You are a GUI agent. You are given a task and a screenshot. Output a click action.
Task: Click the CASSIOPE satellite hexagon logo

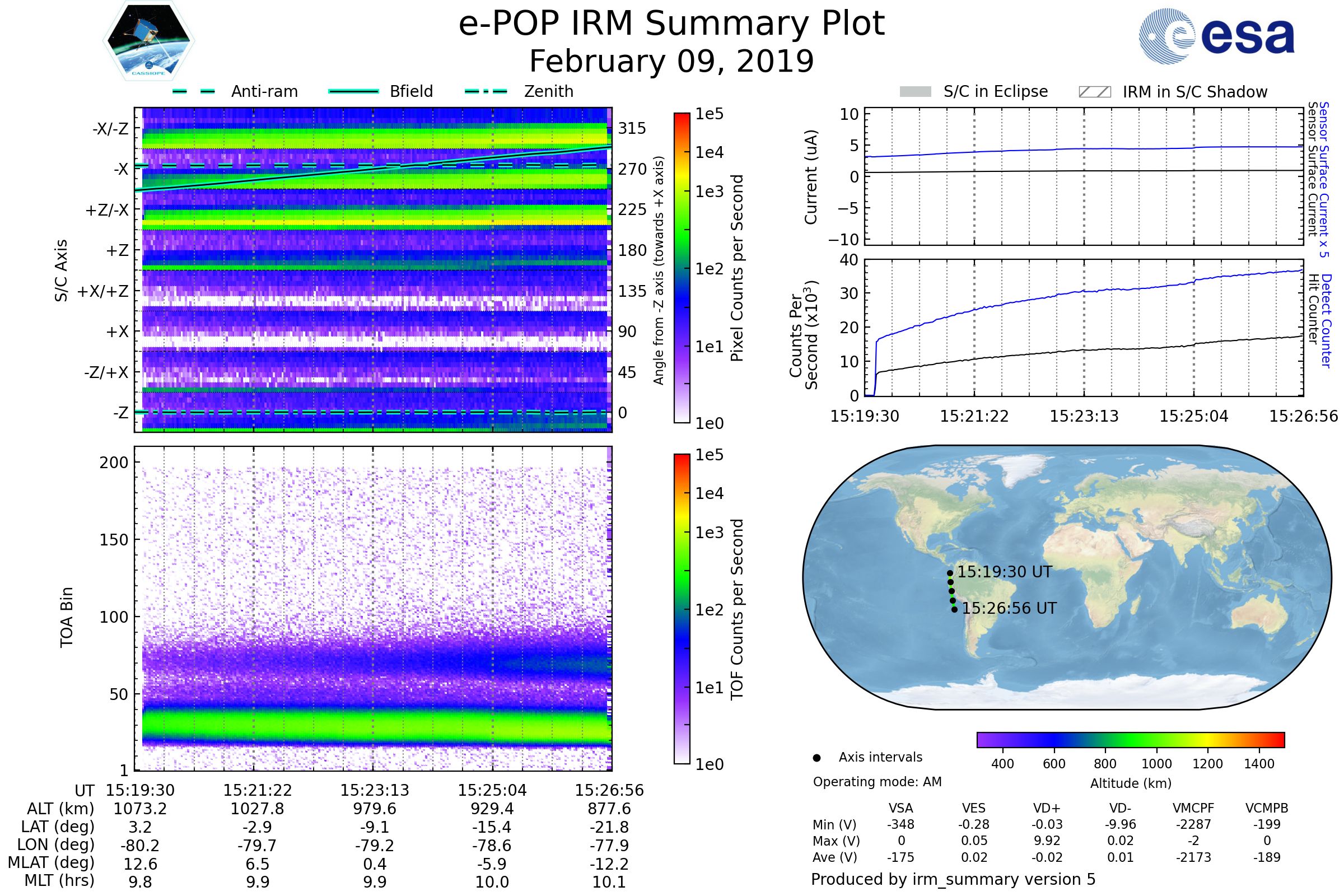point(148,41)
